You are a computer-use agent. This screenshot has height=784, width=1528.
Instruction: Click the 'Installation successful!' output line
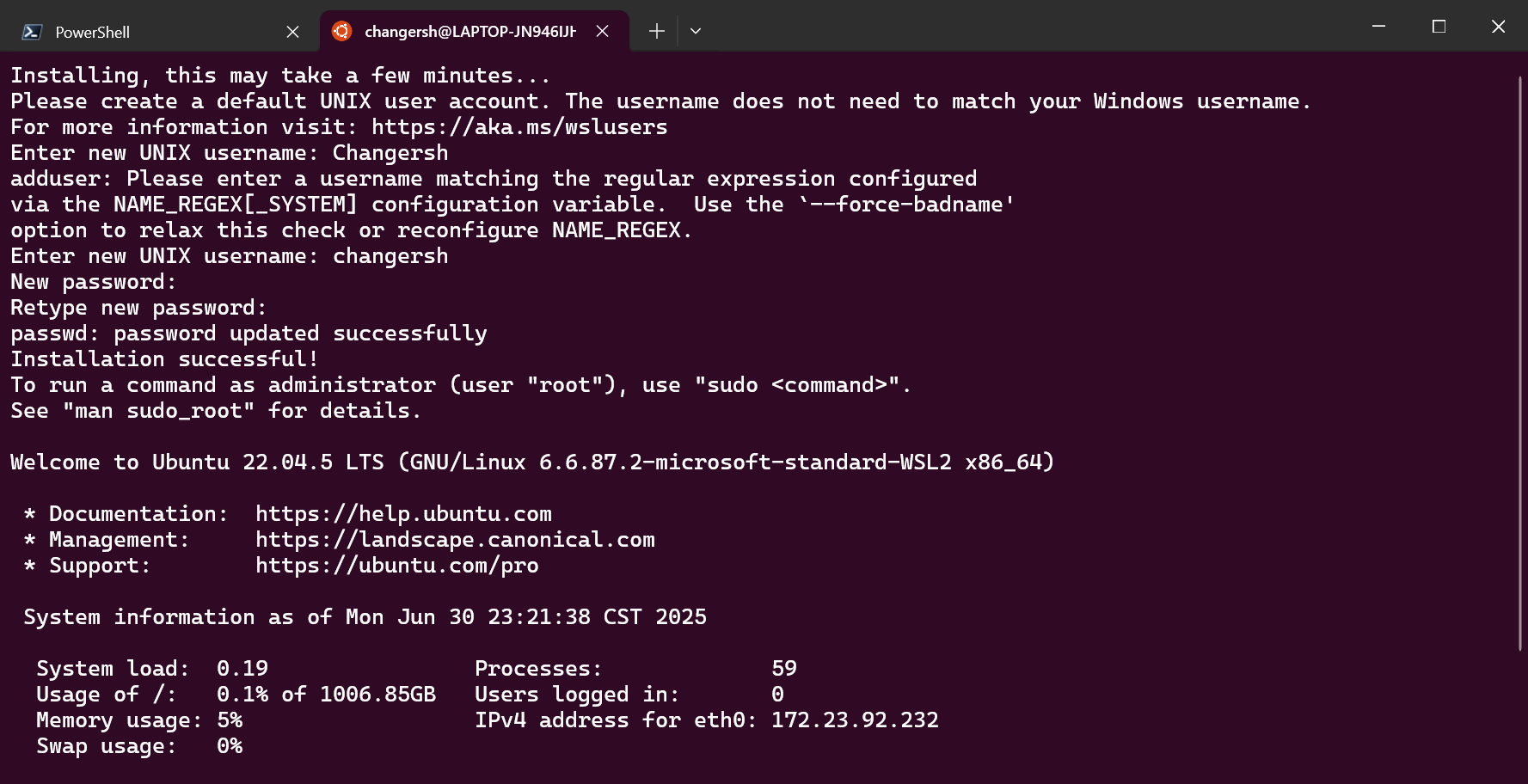coord(164,359)
